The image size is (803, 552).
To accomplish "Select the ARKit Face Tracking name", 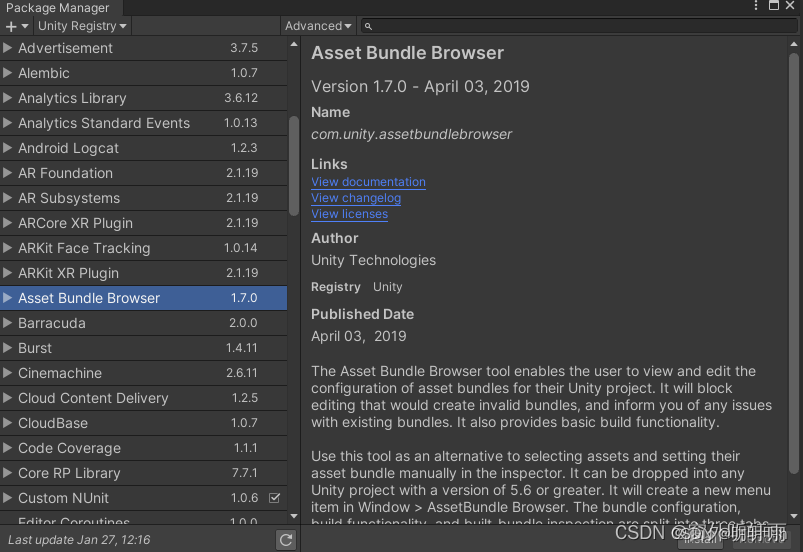I will point(84,248).
